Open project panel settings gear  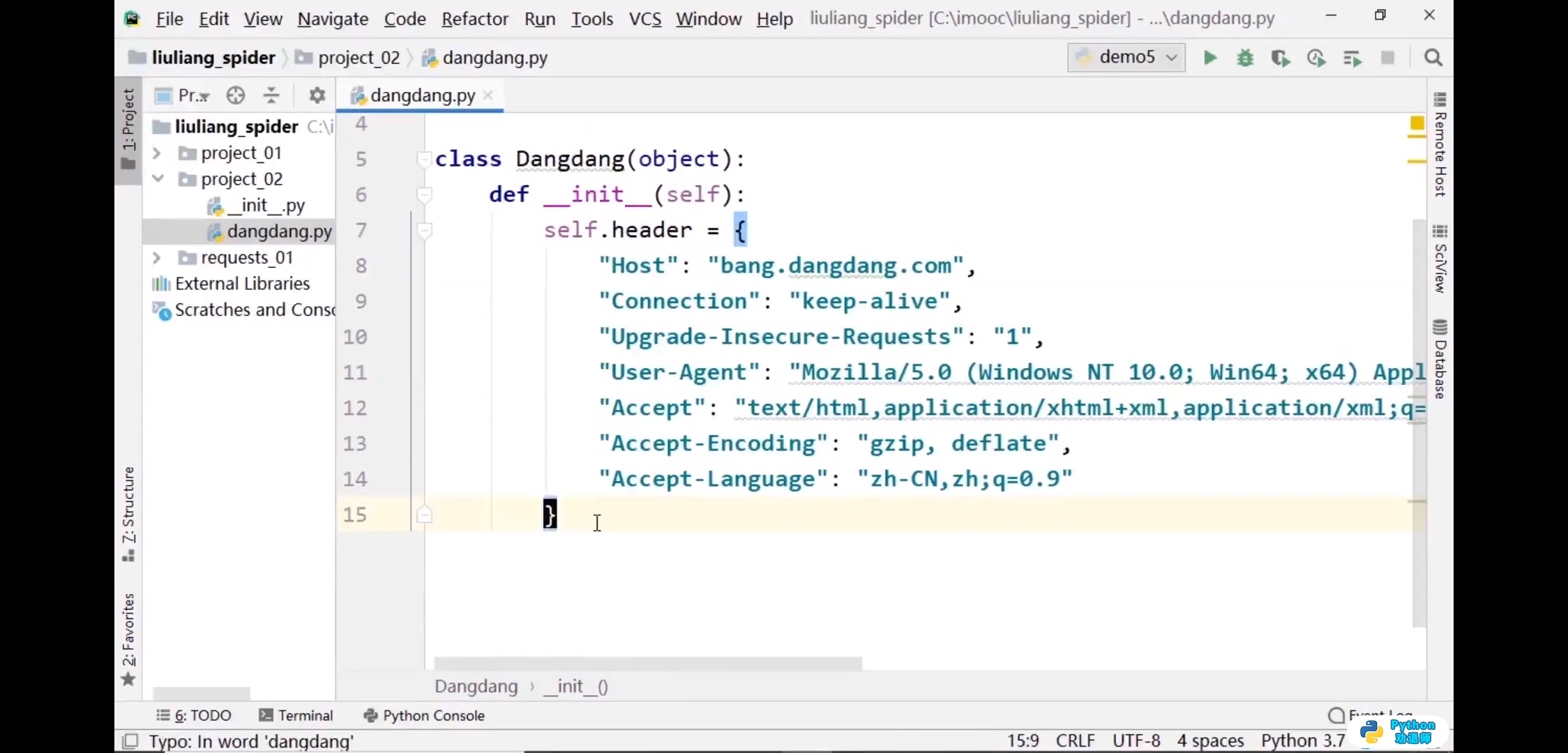tap(317, 96)
